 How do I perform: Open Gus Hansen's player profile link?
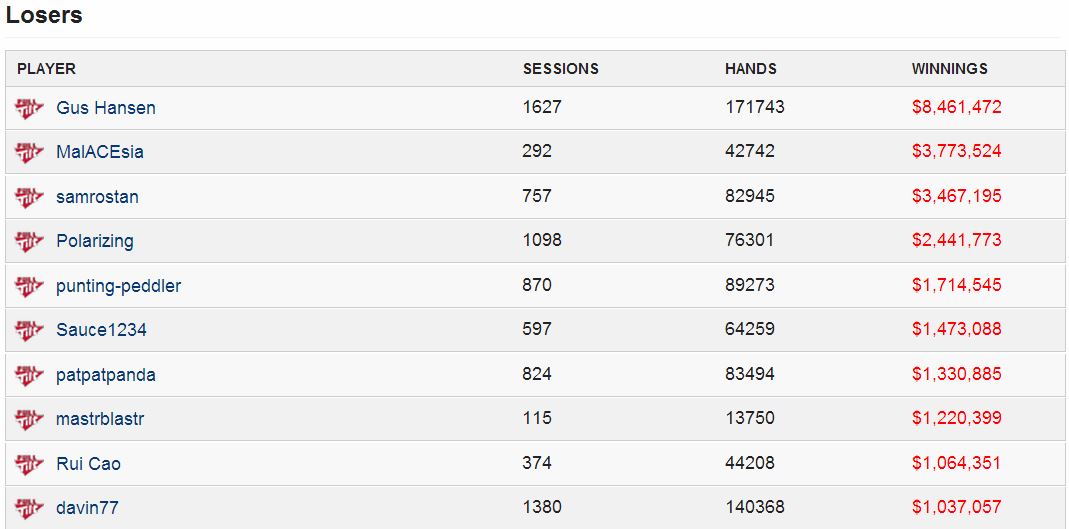click(x=106, y=108)
